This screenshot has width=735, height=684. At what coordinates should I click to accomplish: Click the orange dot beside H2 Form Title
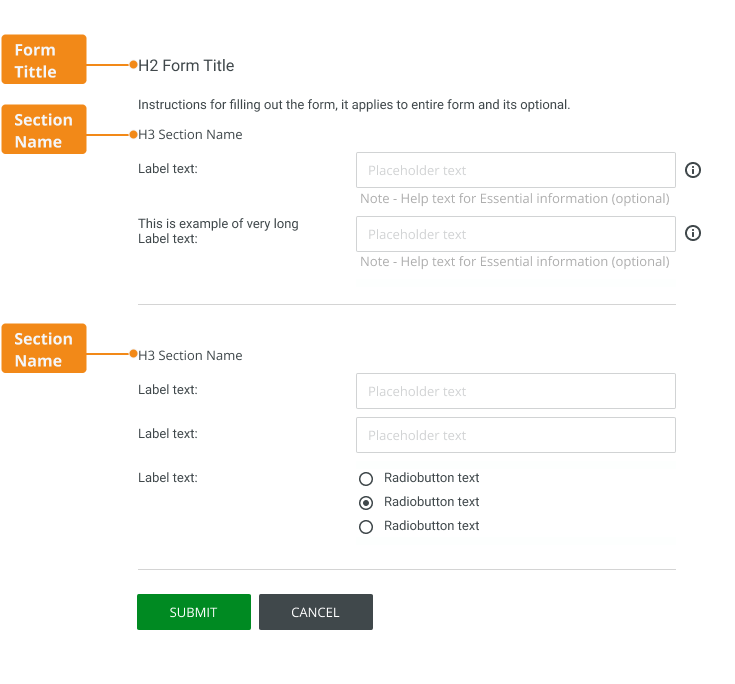pos(133,65)
